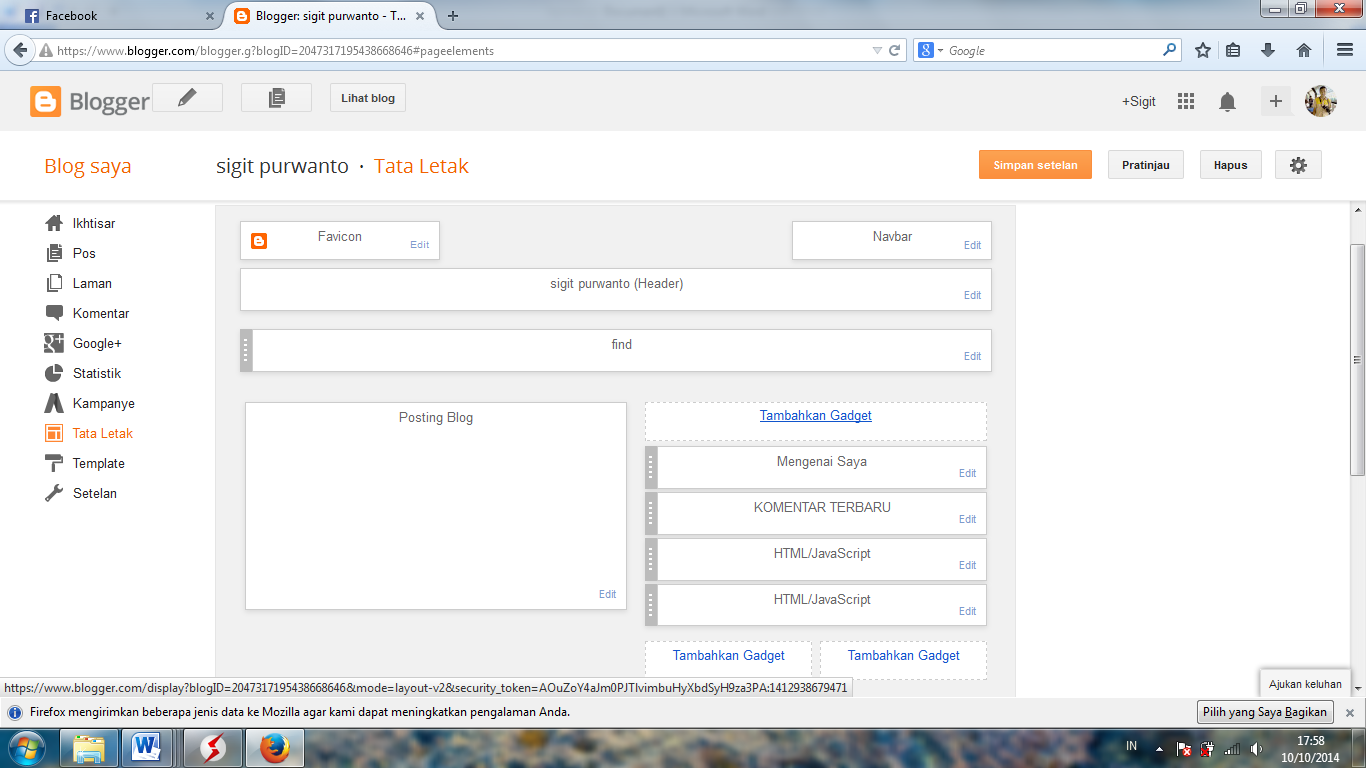Screen dimensions: 1366x768
Task: Click the Statistik pie chart icon
Action: [x=54, y=373]
